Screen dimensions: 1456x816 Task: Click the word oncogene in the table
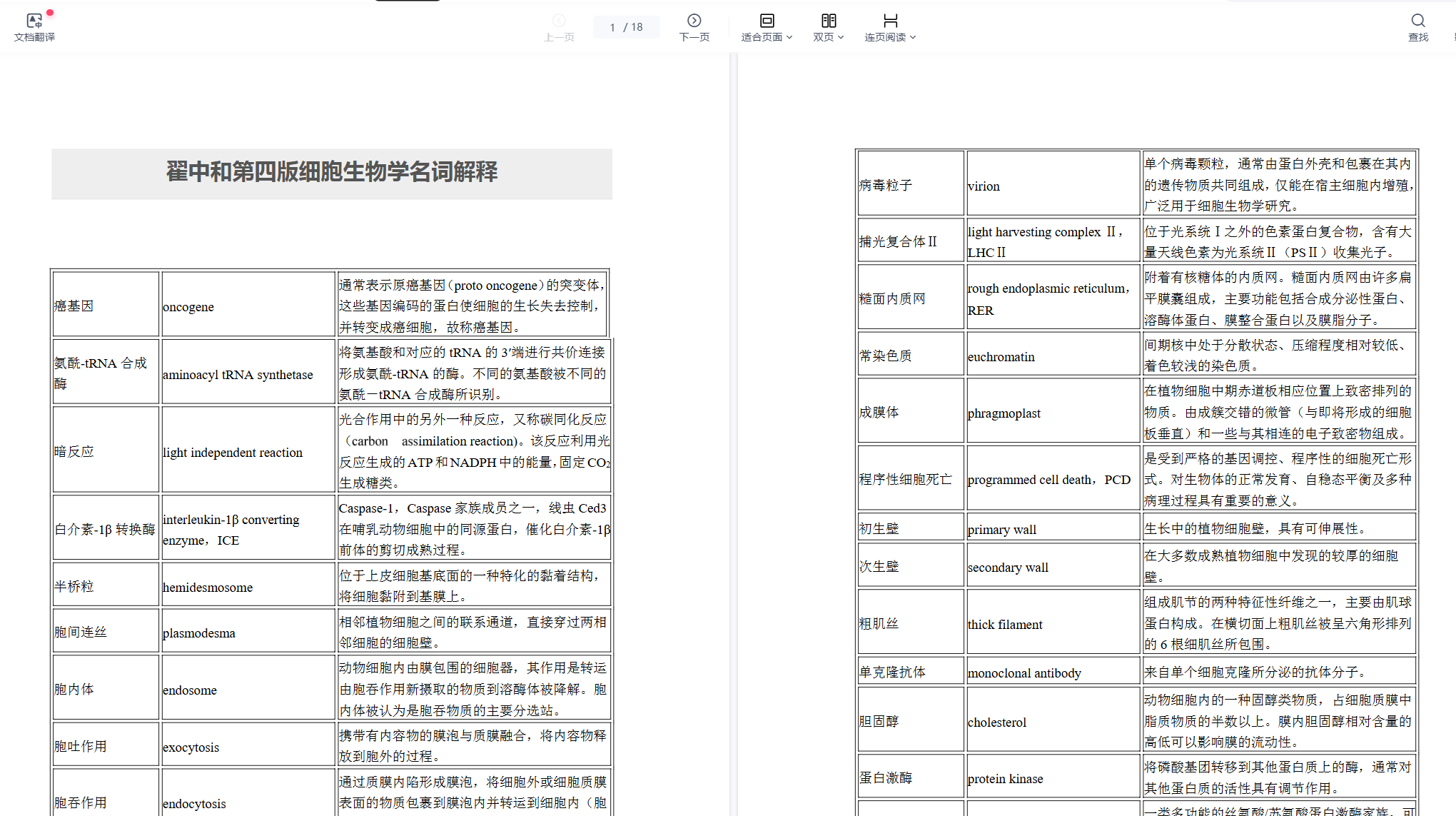(x=188, y=307)
